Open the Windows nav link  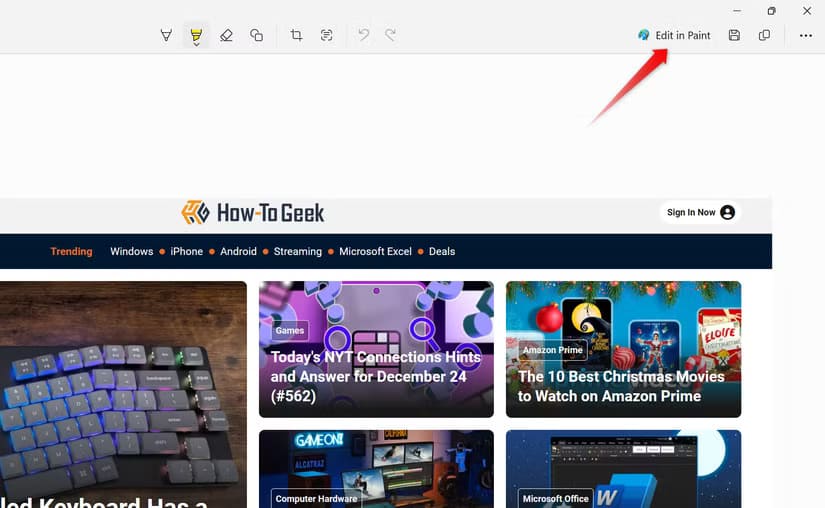pos(132,251)
